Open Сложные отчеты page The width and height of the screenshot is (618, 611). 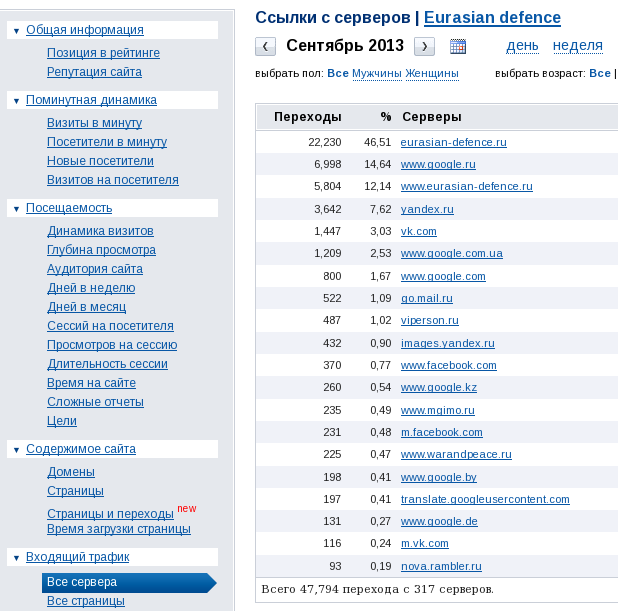[95, 402]
